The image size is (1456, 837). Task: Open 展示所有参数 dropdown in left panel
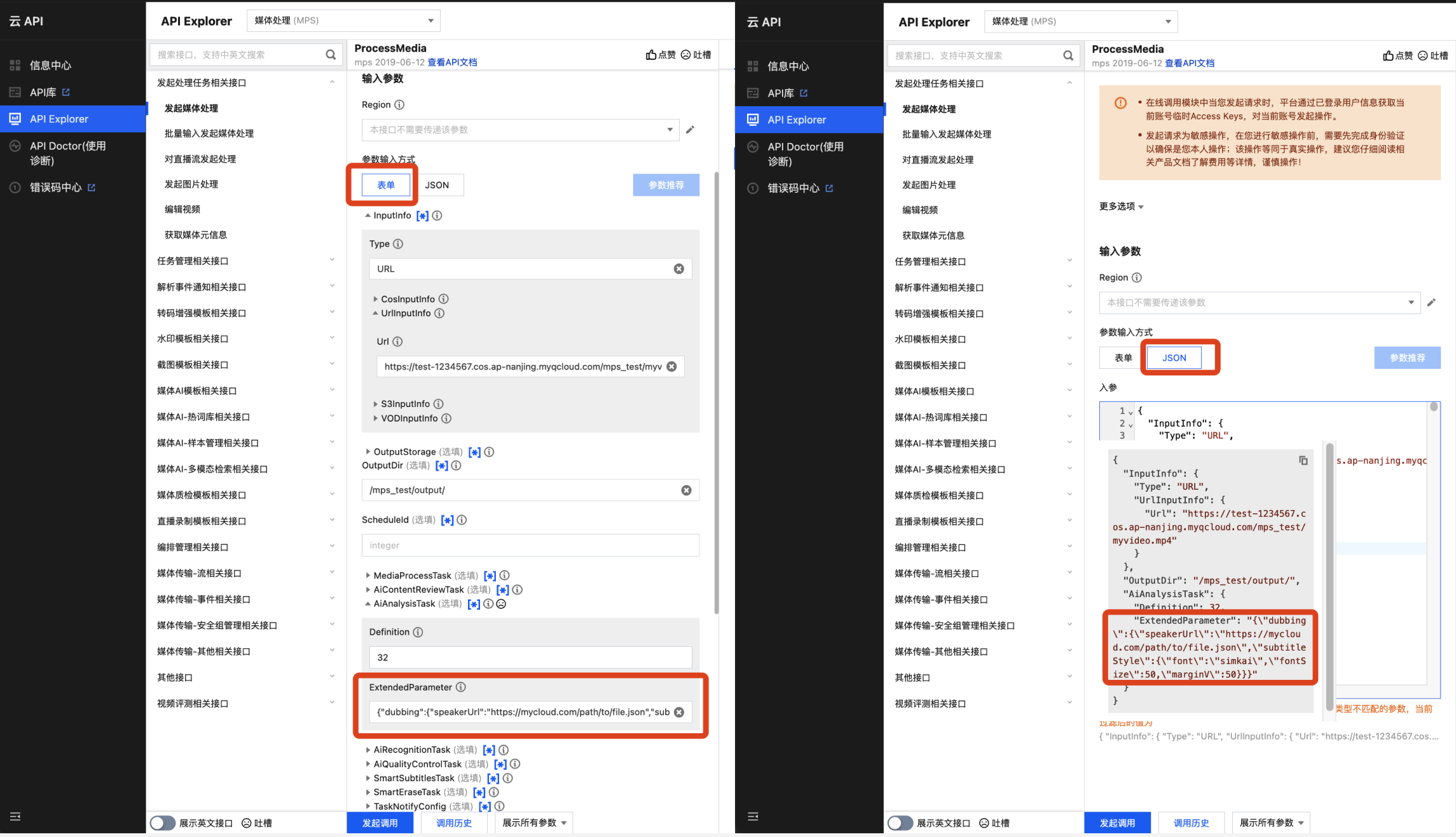534,823
